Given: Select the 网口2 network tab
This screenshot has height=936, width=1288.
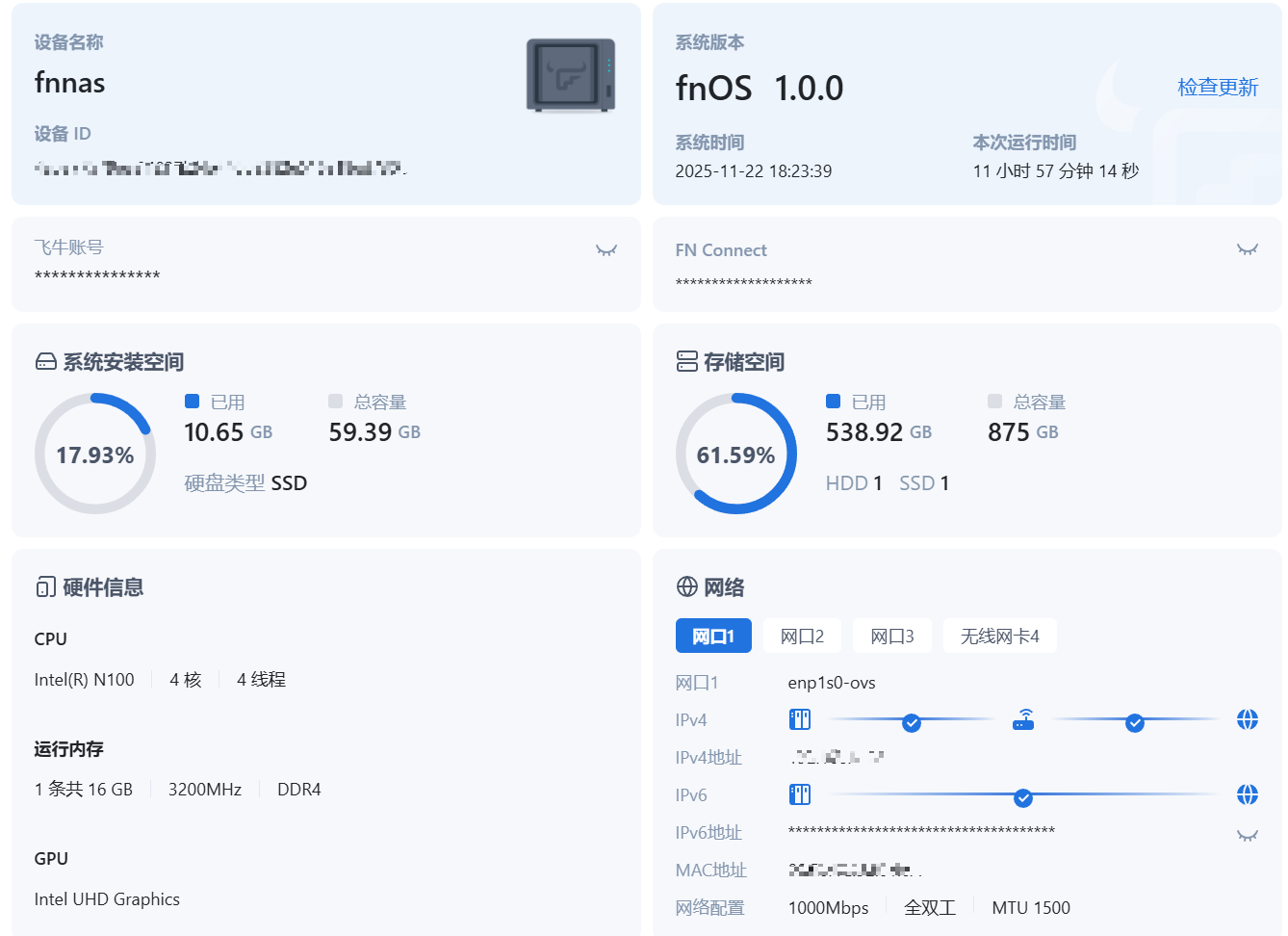Looking at the screenshot, I should tap(802, 637).
